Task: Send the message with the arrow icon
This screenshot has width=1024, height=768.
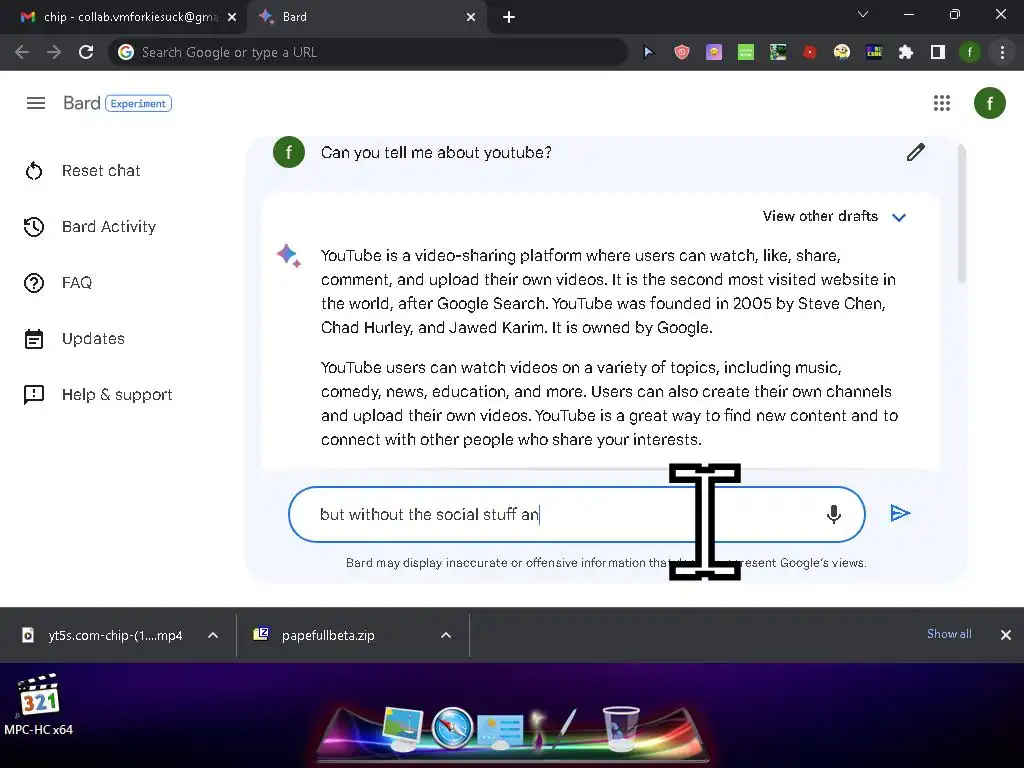Action: 900,513
